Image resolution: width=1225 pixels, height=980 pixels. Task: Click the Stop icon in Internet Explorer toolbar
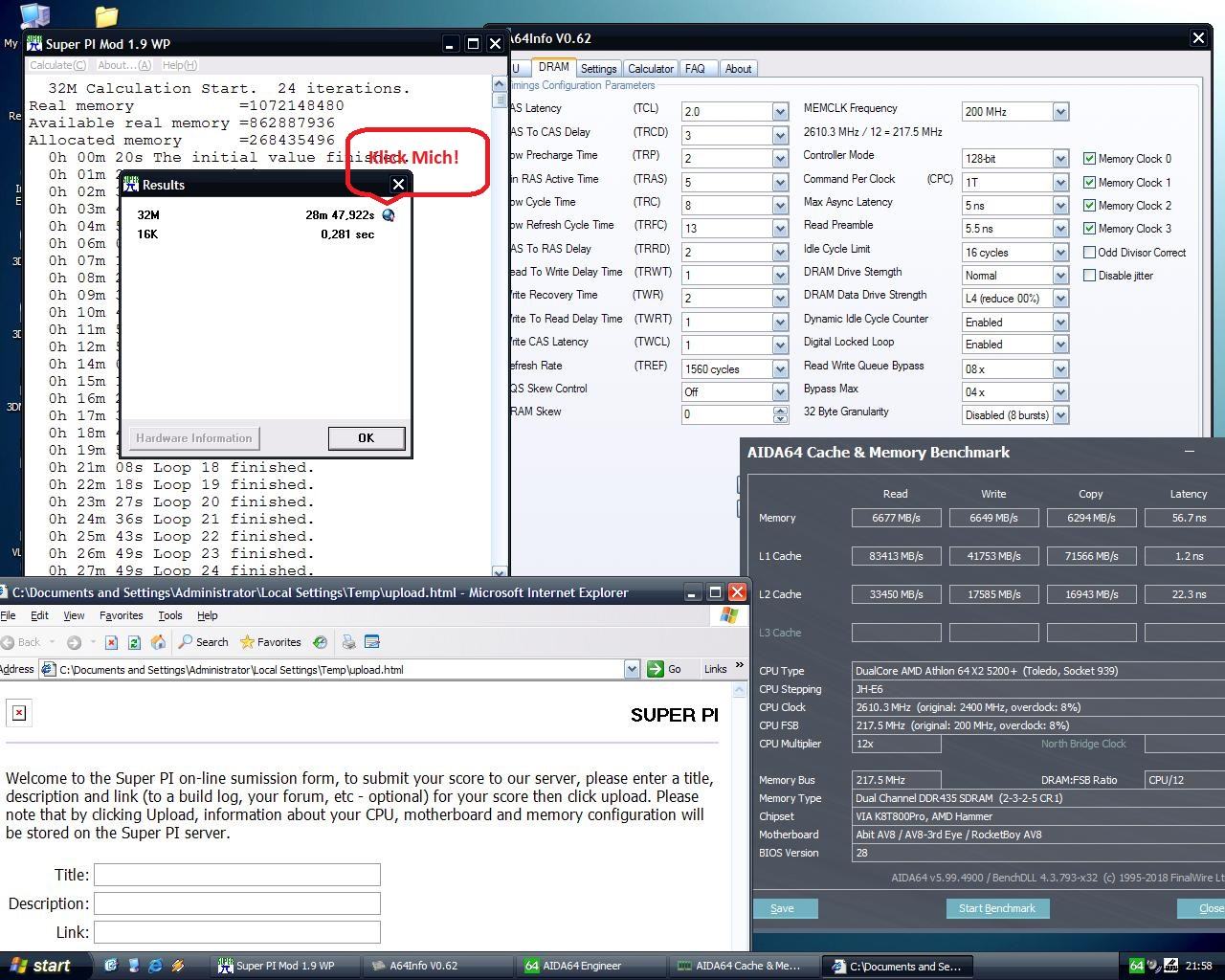pyautogui.click(x=111, y=642)
